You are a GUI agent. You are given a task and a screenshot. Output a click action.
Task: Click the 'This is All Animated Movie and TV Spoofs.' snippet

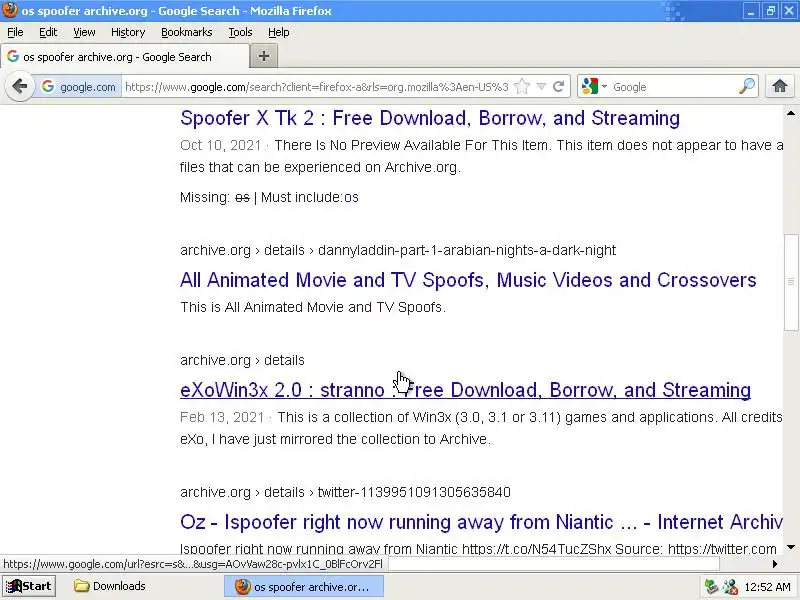pyautogui.click(x=313, y=307)
